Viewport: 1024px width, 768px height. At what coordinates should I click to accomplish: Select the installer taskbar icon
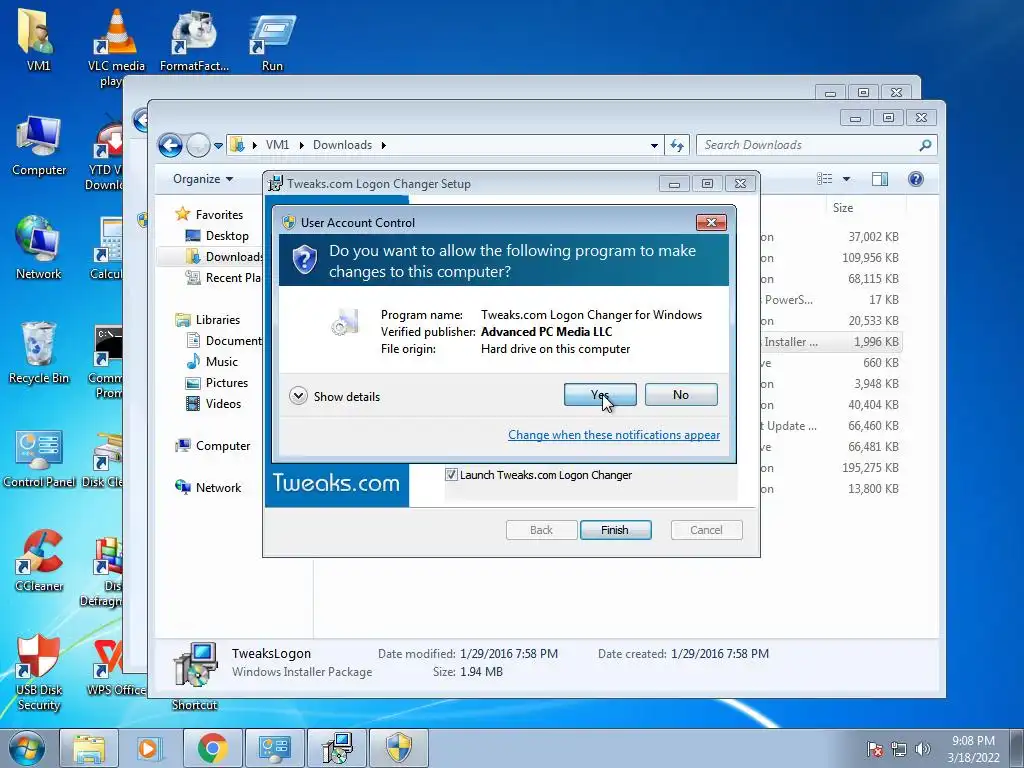(x=337, y=748)
